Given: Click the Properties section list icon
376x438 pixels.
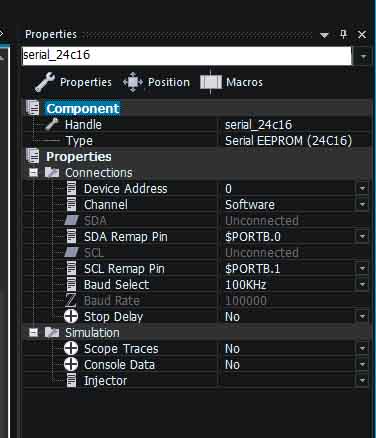Looking at the screenshot, I should pyautogui.click(x=33, y=156).
